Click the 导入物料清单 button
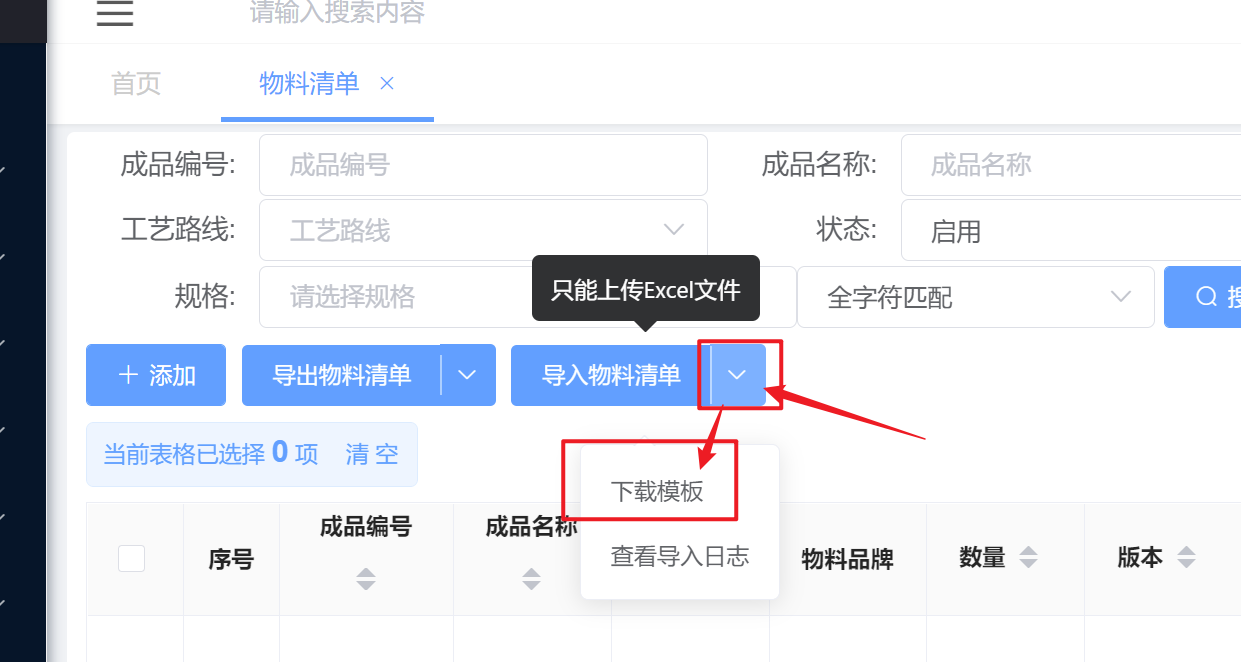Screen dimensions: 1241x662 tap(611, 375)
